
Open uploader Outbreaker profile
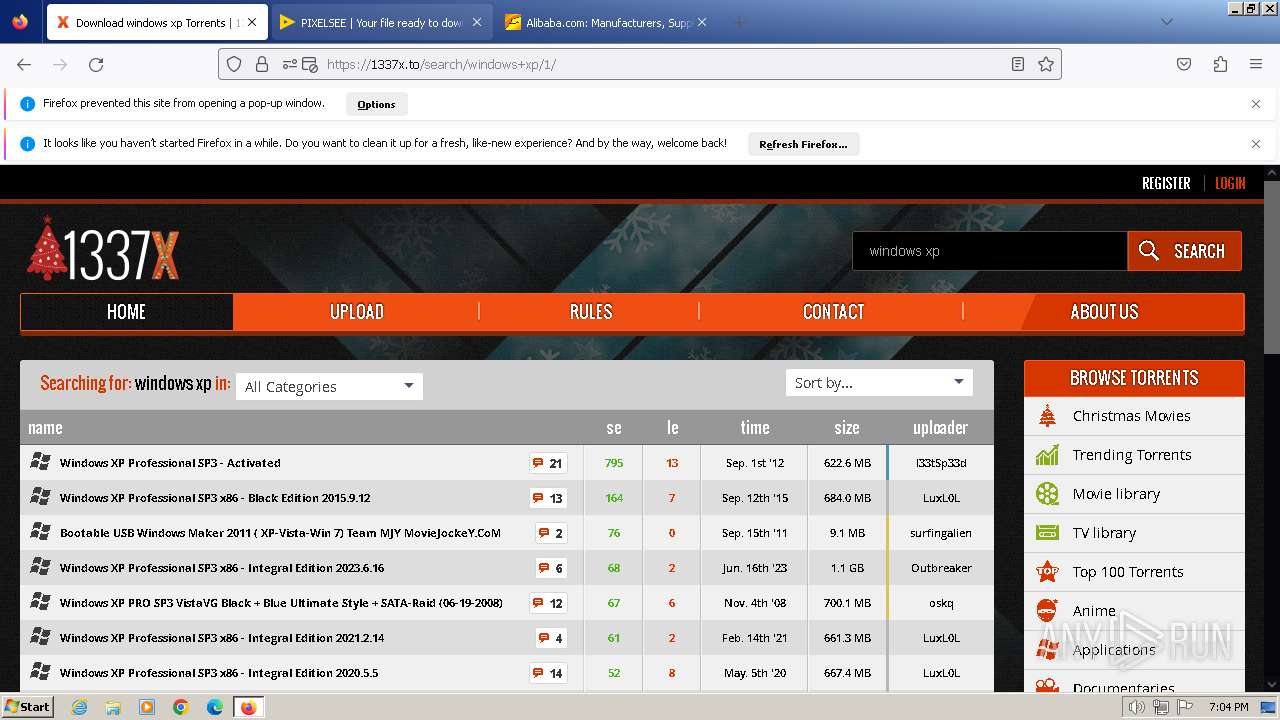(941, 568)
